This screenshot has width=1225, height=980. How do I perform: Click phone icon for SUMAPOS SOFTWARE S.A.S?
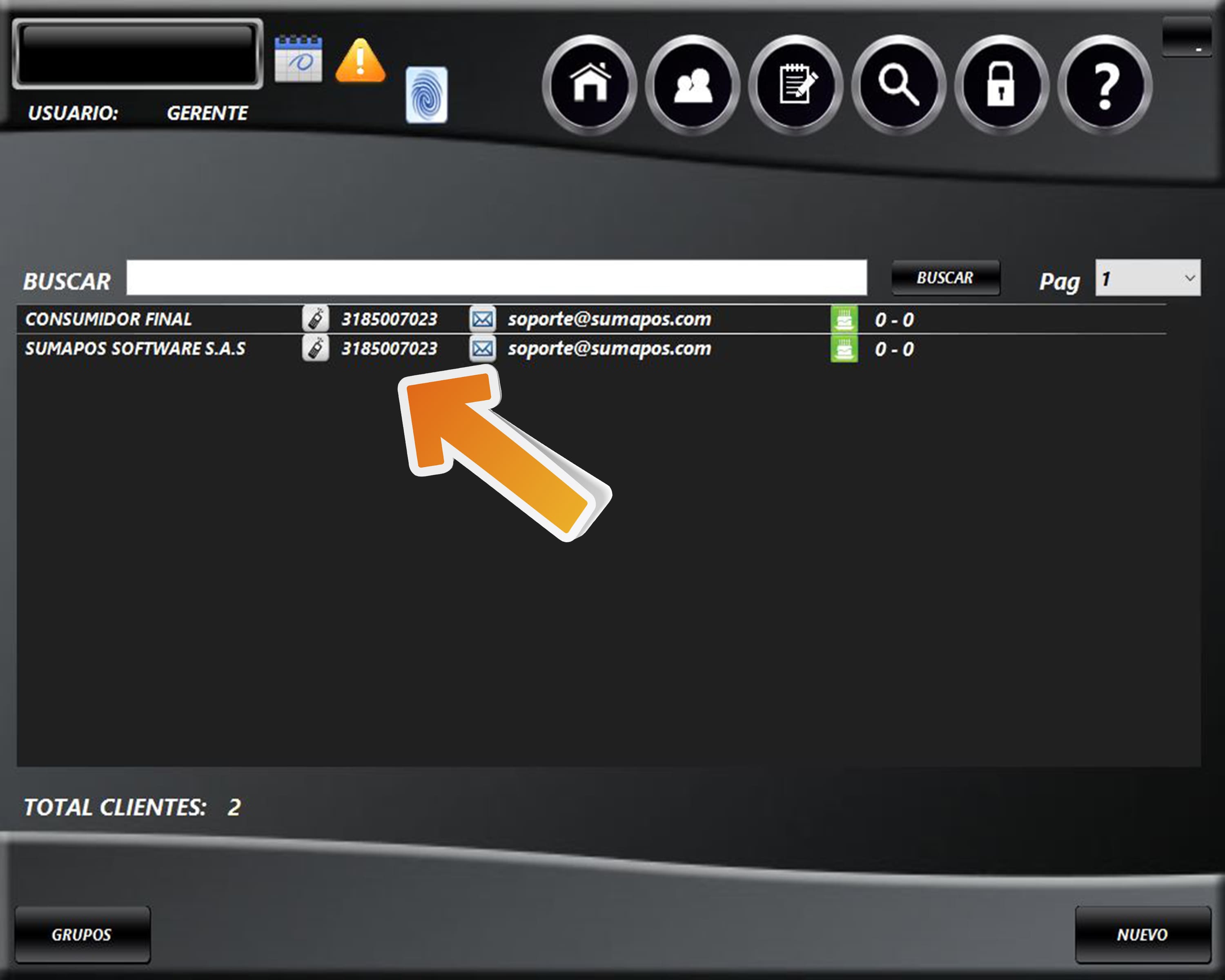(315, 348)
